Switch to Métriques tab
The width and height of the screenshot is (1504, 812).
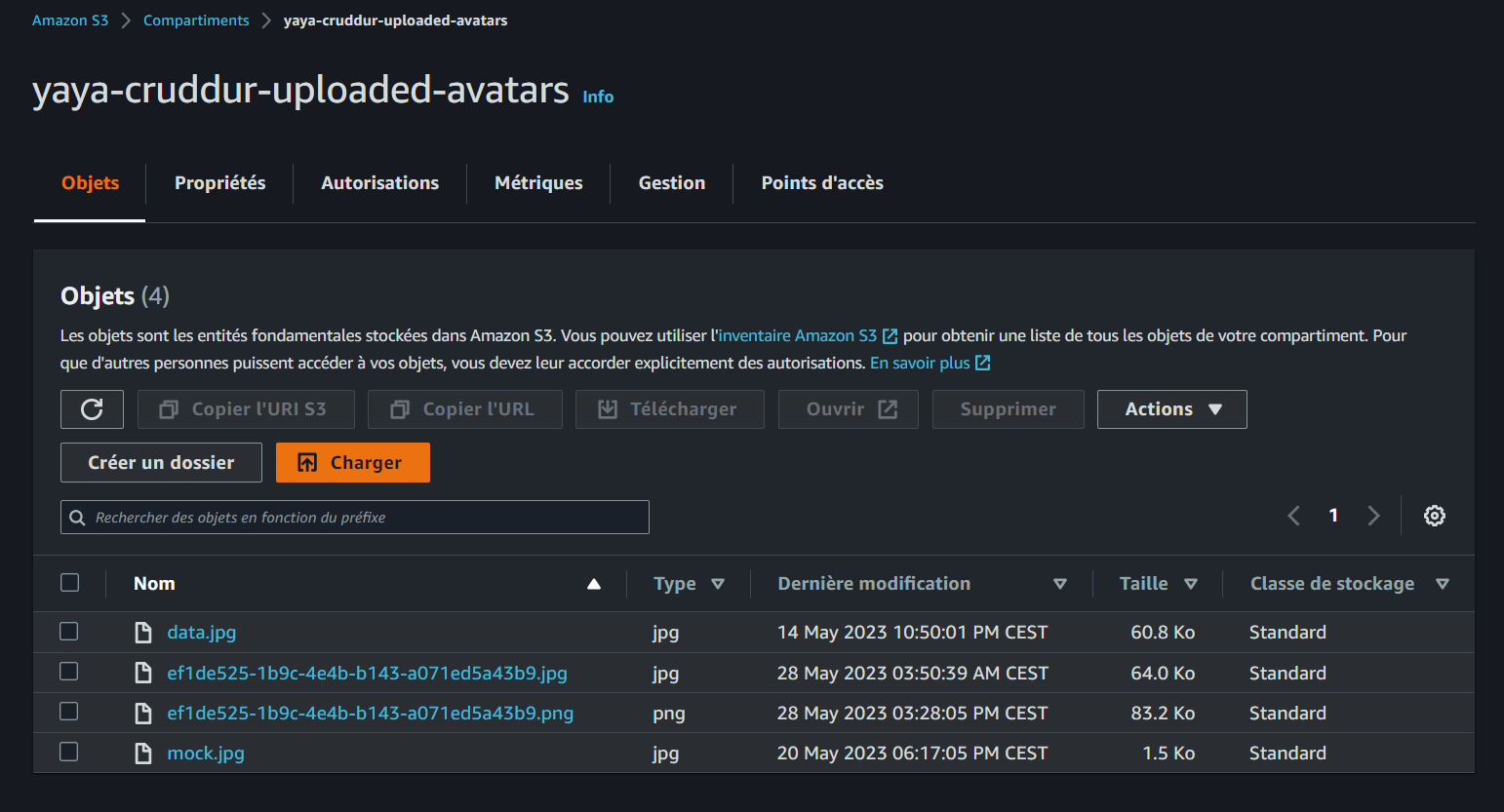pyautogui.click(x=538, y=183)
